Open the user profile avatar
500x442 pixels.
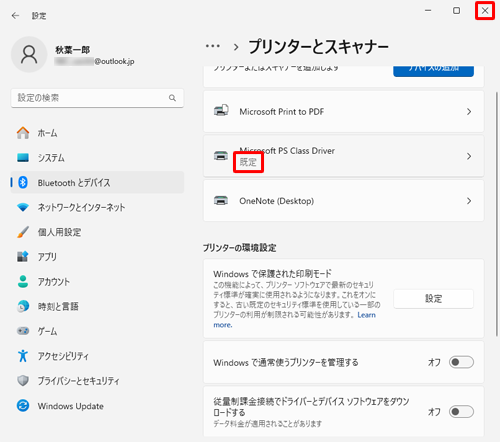point(29,54)
